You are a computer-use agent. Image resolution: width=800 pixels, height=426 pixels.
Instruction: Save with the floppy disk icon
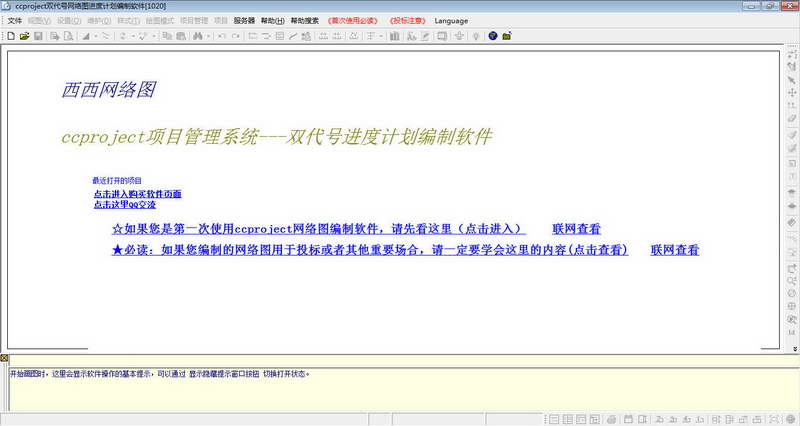click(x=38, y=36)
